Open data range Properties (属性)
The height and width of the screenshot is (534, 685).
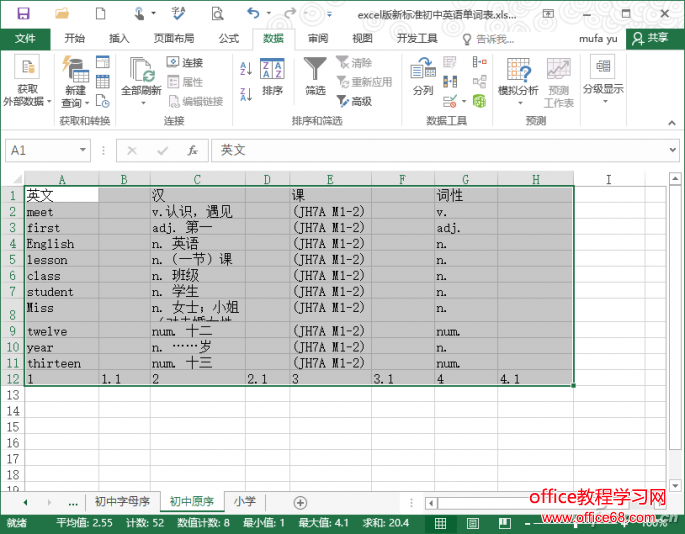coord(185,82)
